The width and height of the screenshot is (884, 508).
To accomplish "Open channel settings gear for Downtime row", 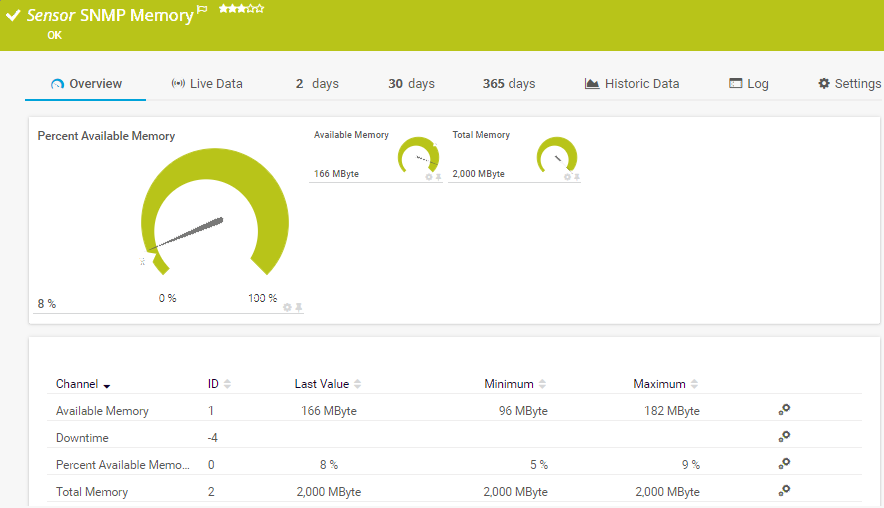I will [x=784, y=437].
